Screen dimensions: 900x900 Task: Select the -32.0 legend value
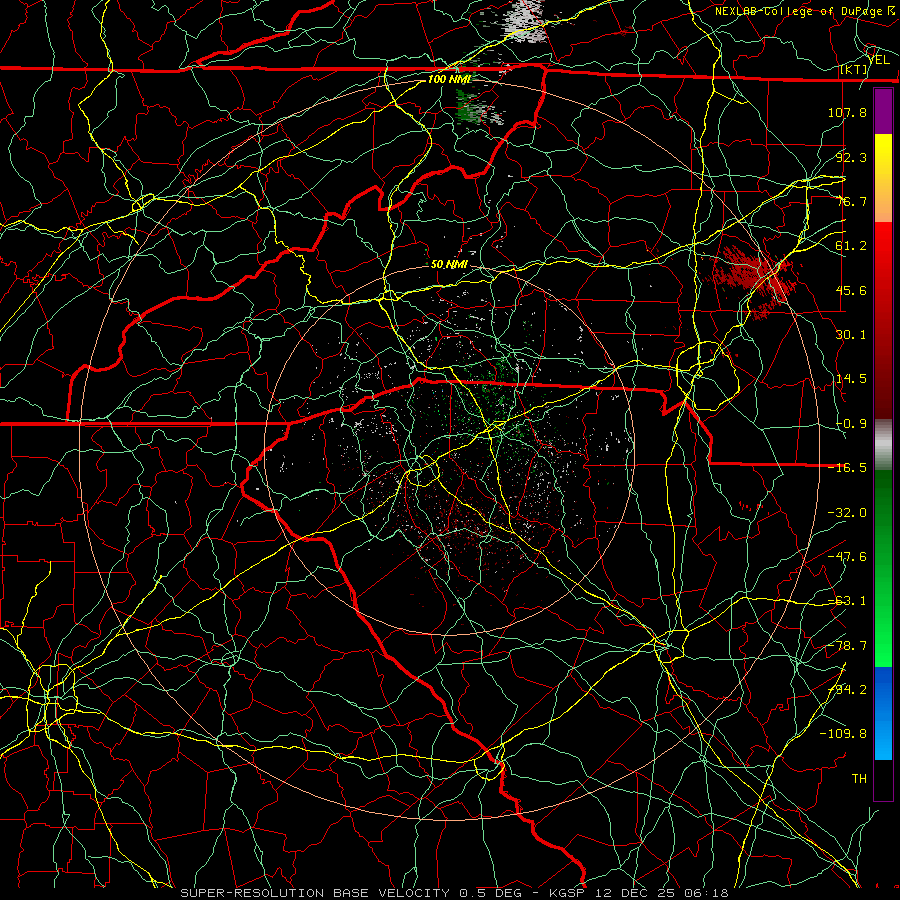pos(847,513)
